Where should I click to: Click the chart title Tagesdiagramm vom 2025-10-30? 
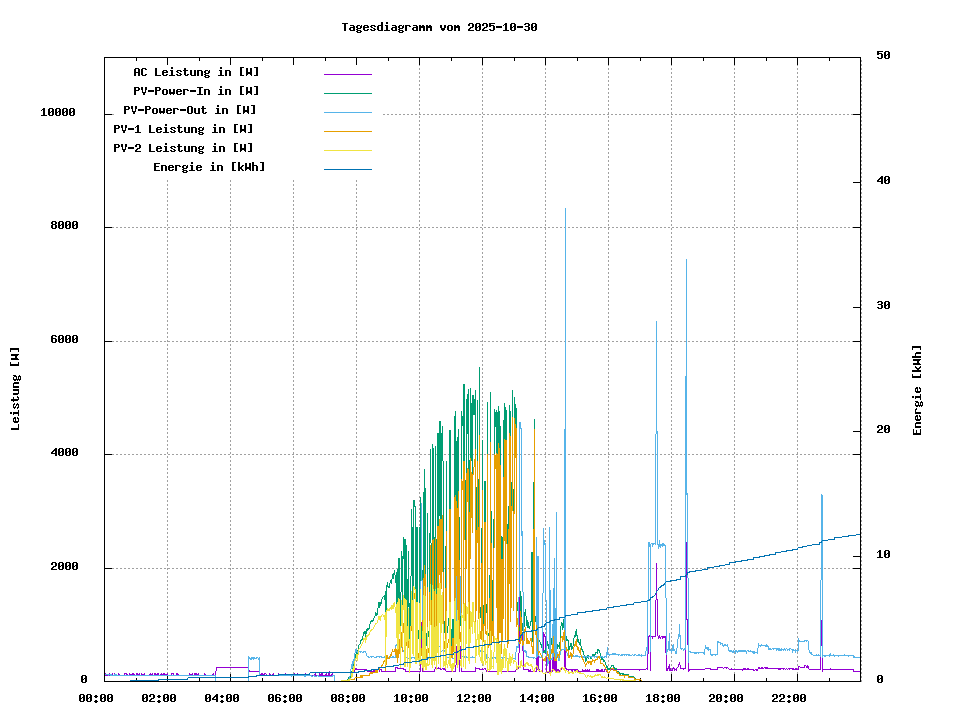pos(439,27)
